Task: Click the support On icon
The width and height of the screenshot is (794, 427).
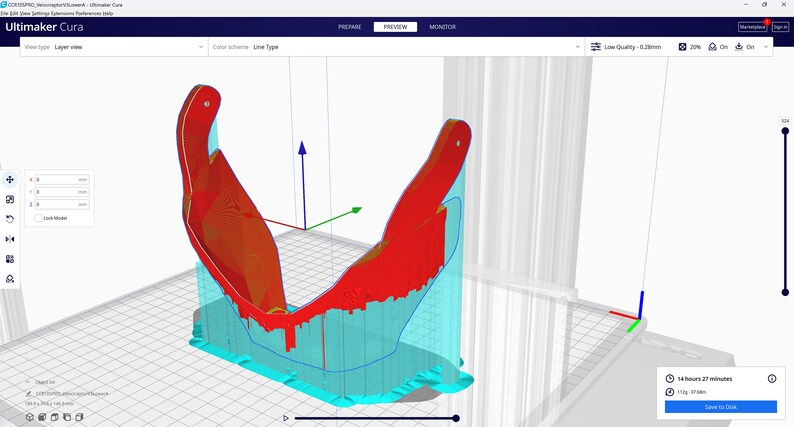Action: 712,47
